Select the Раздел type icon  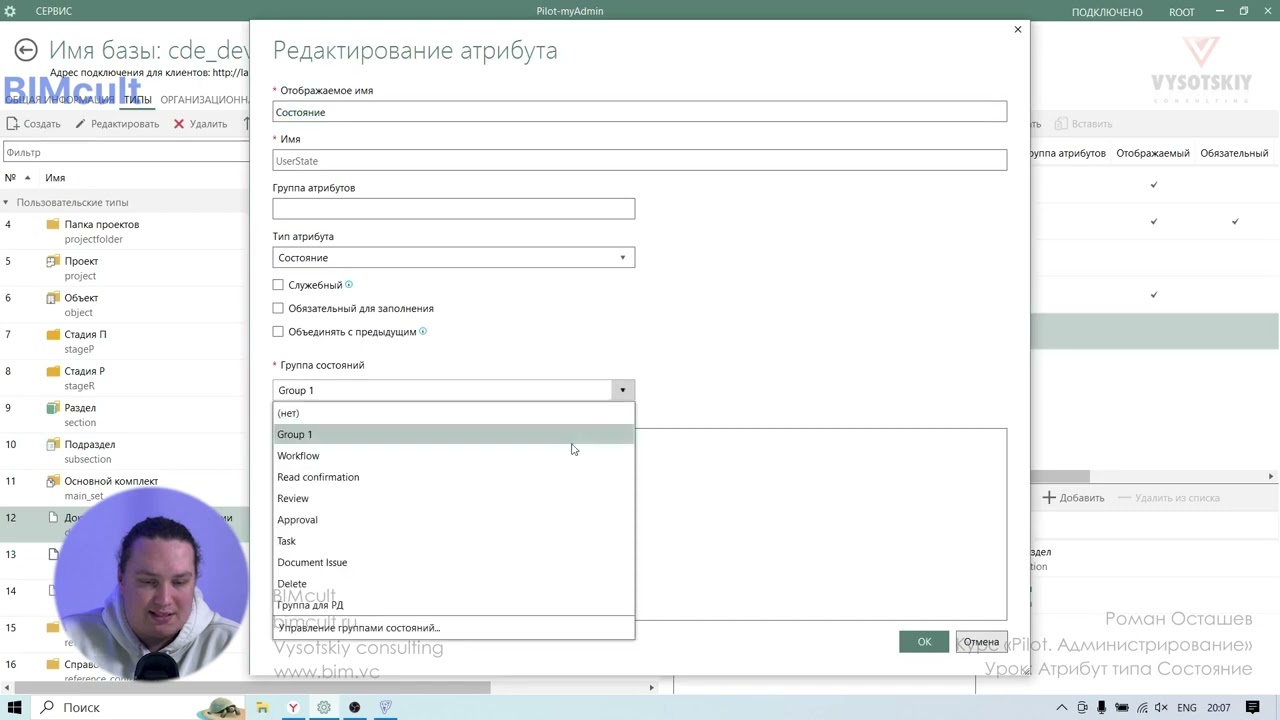[53, 408]
